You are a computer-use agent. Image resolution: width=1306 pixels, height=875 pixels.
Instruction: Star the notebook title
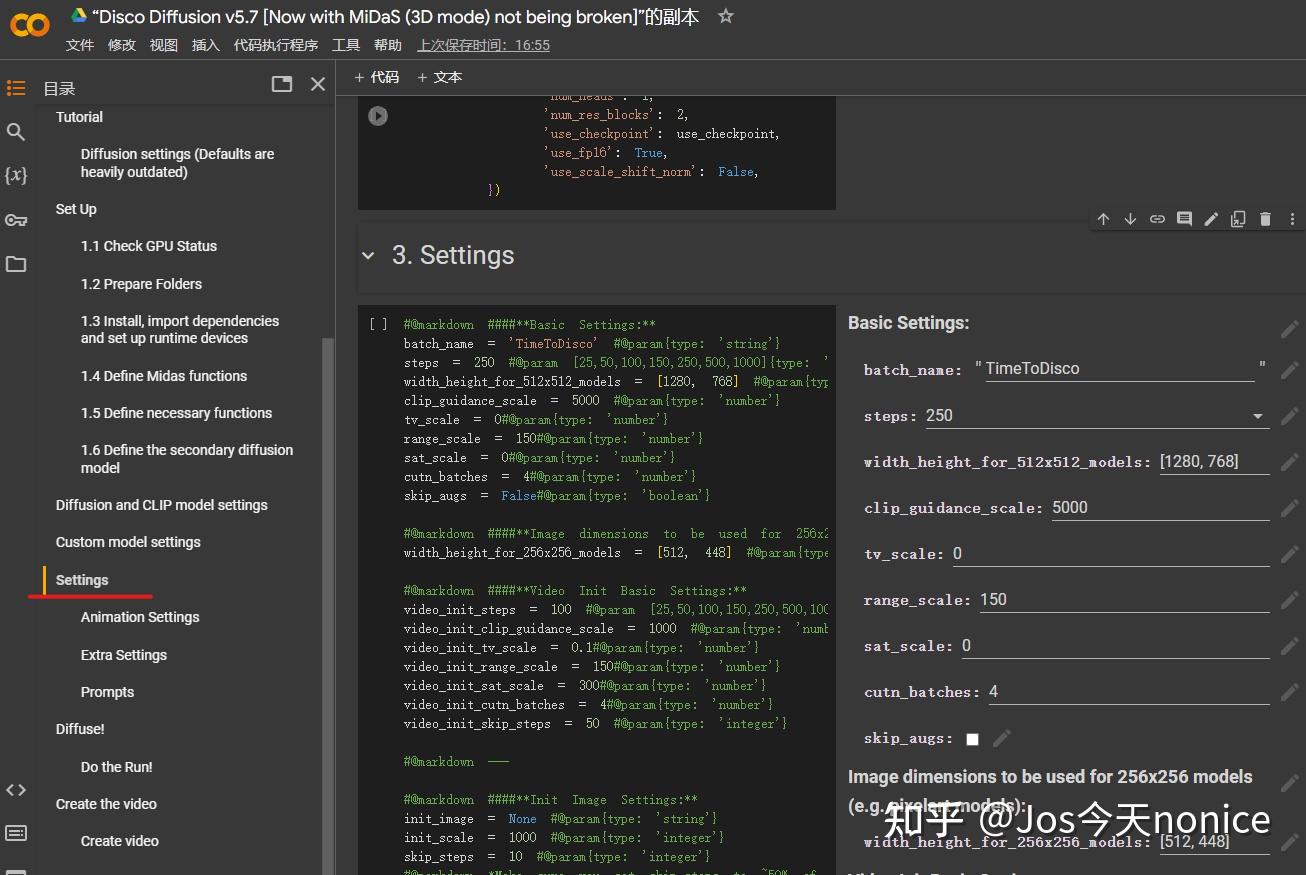[x=726, y=16]
